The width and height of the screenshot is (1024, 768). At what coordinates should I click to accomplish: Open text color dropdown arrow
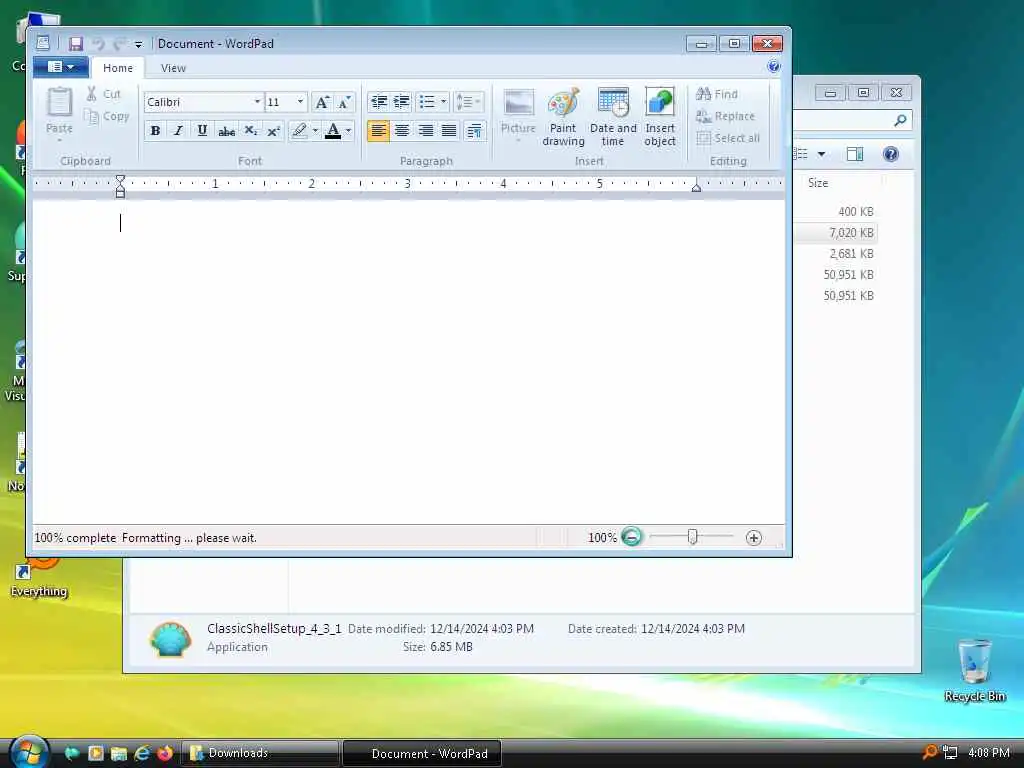coord(349,131)
